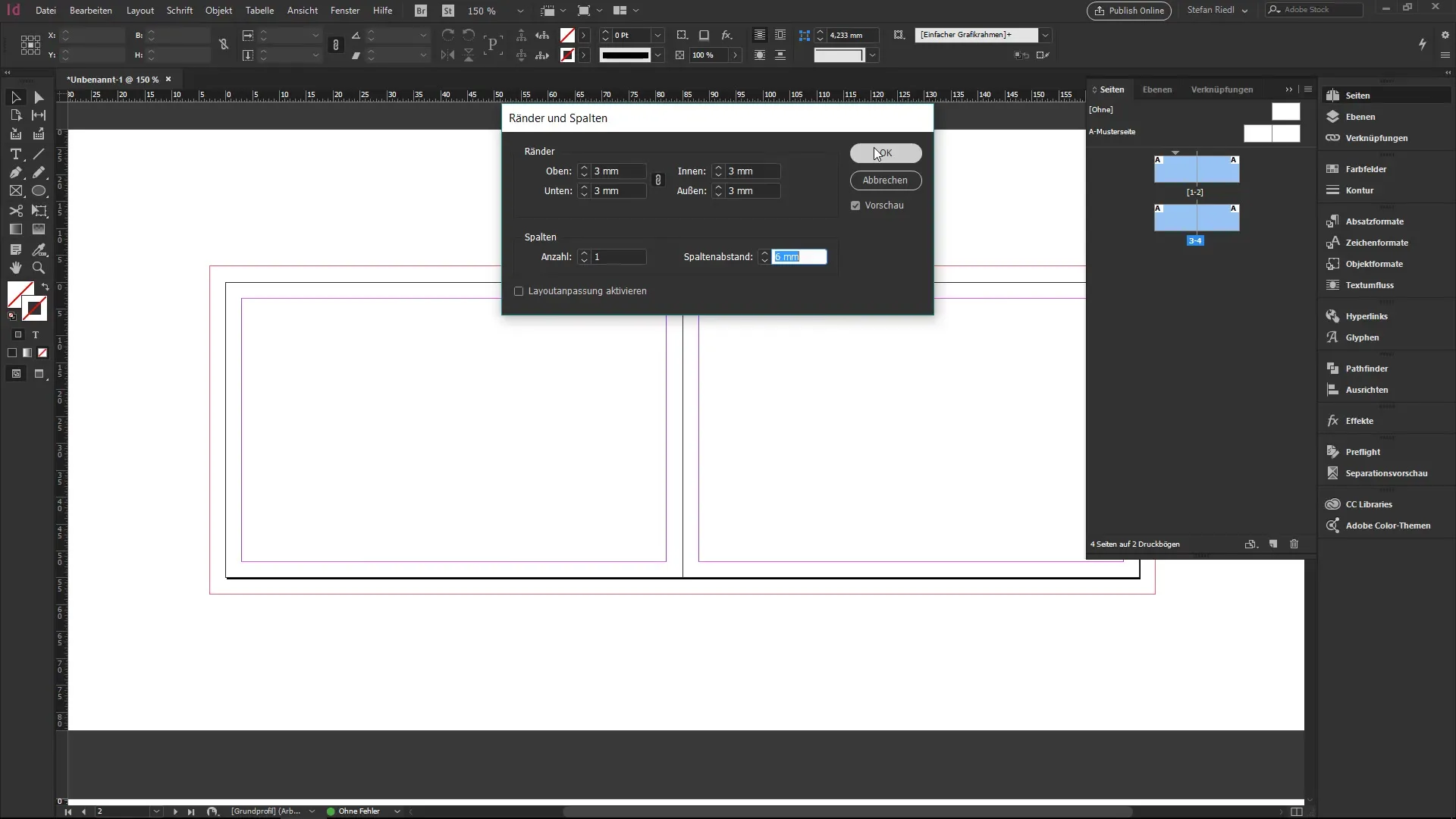Select the Selection tool arrow
The image size is (1456, 819).
tap(15, 97)
